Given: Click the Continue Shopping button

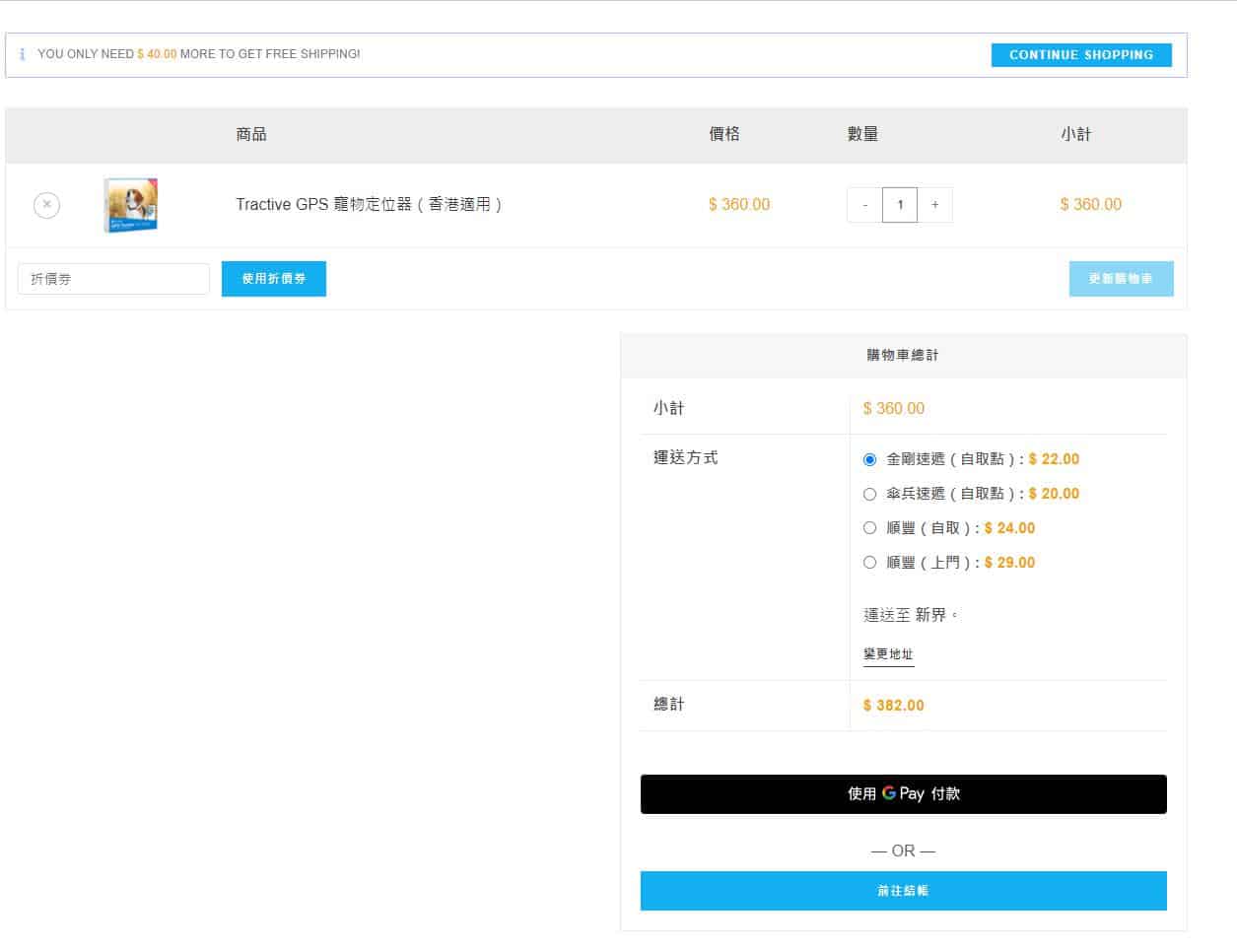Looking at the screenshot, I should coord(1081,55).
